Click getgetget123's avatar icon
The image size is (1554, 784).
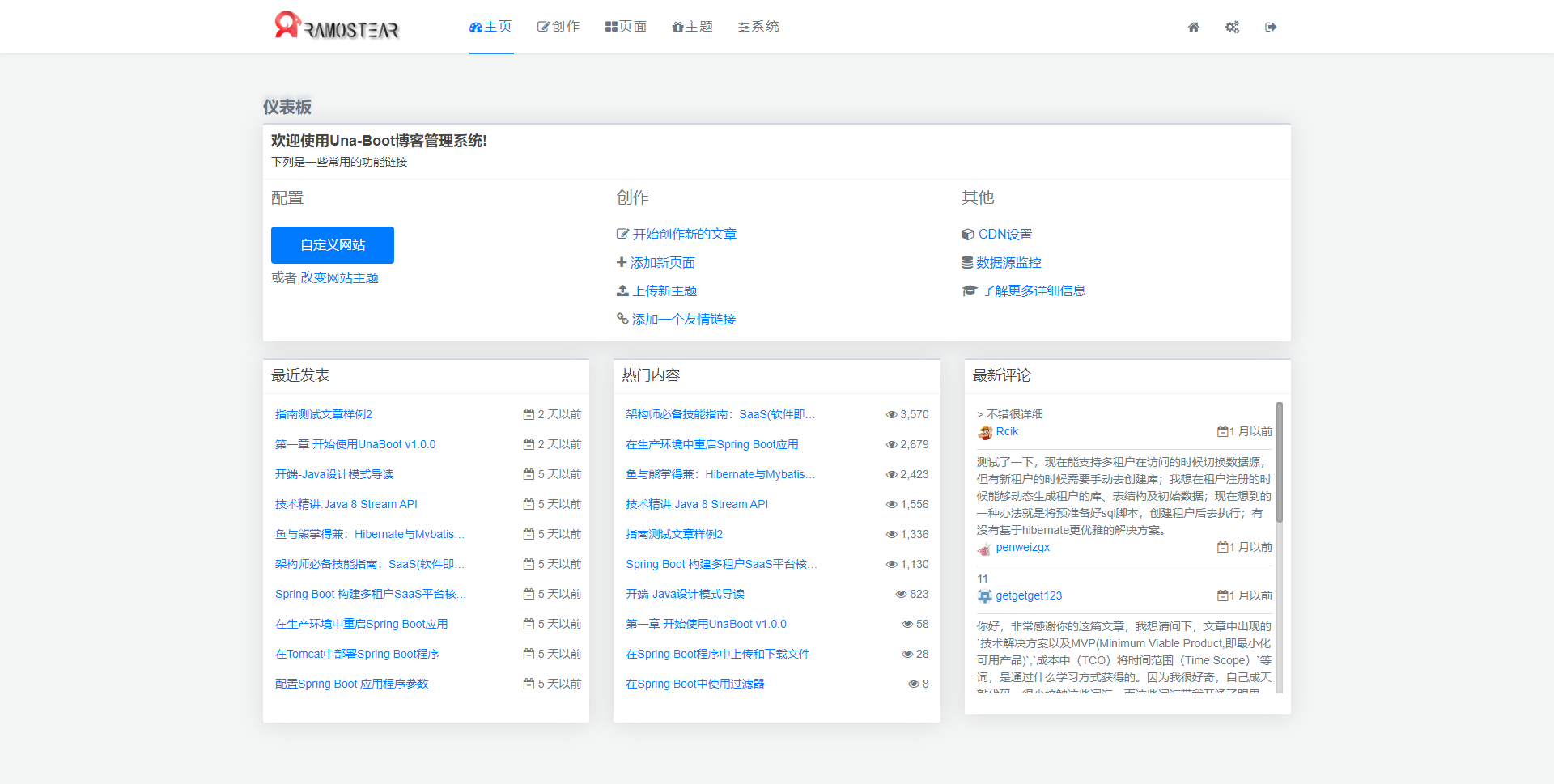(985, 596)
